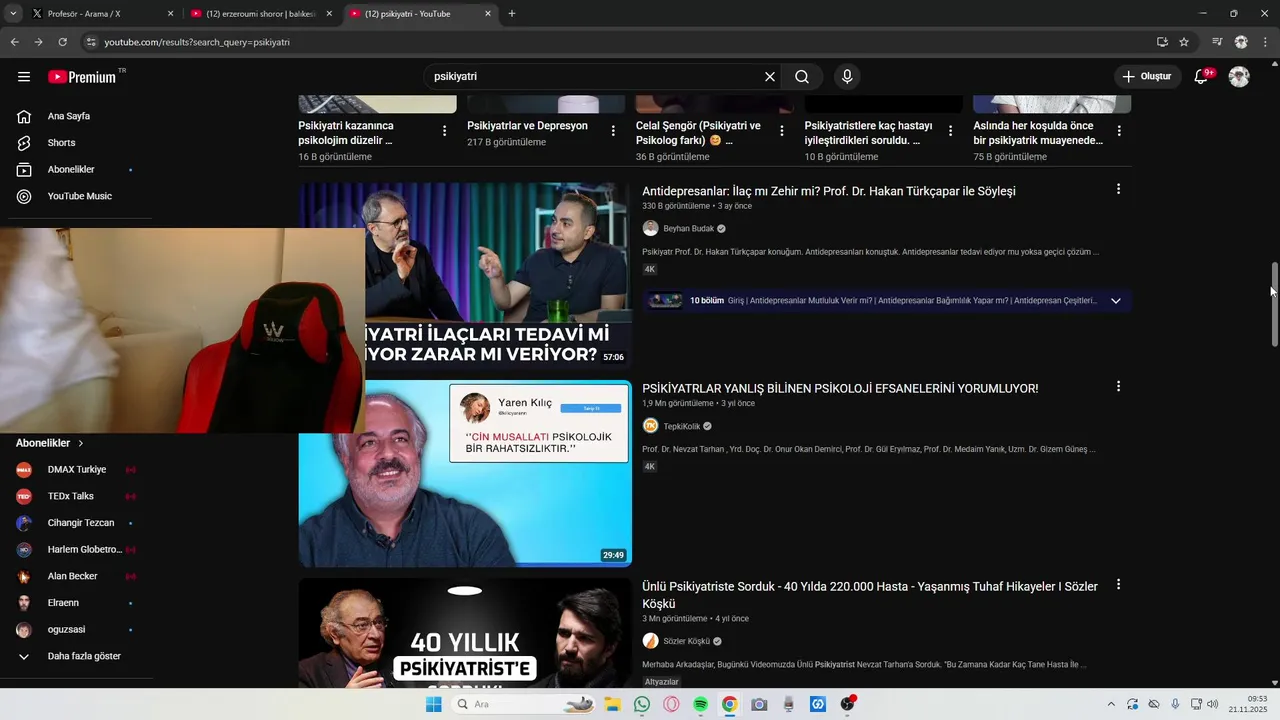Open volume control in system tray
This screenshot has width=1280, height=720.
coord(1213,704)
